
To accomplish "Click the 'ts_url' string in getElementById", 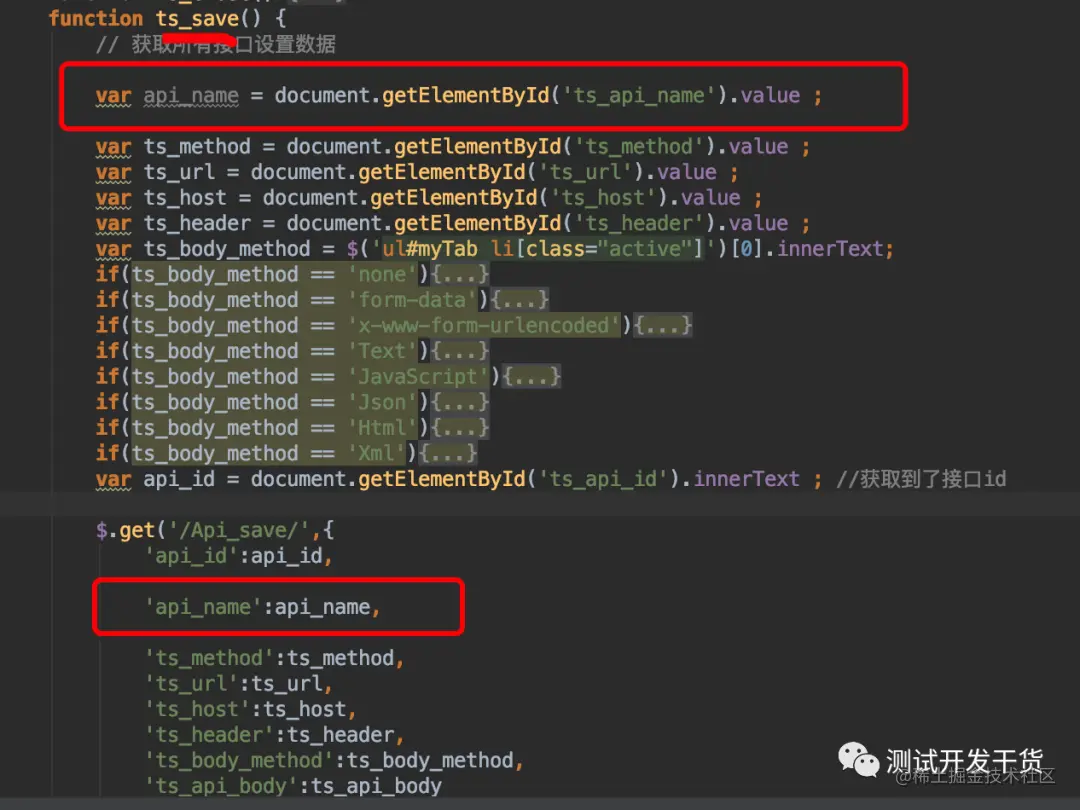I will point(585,172).
